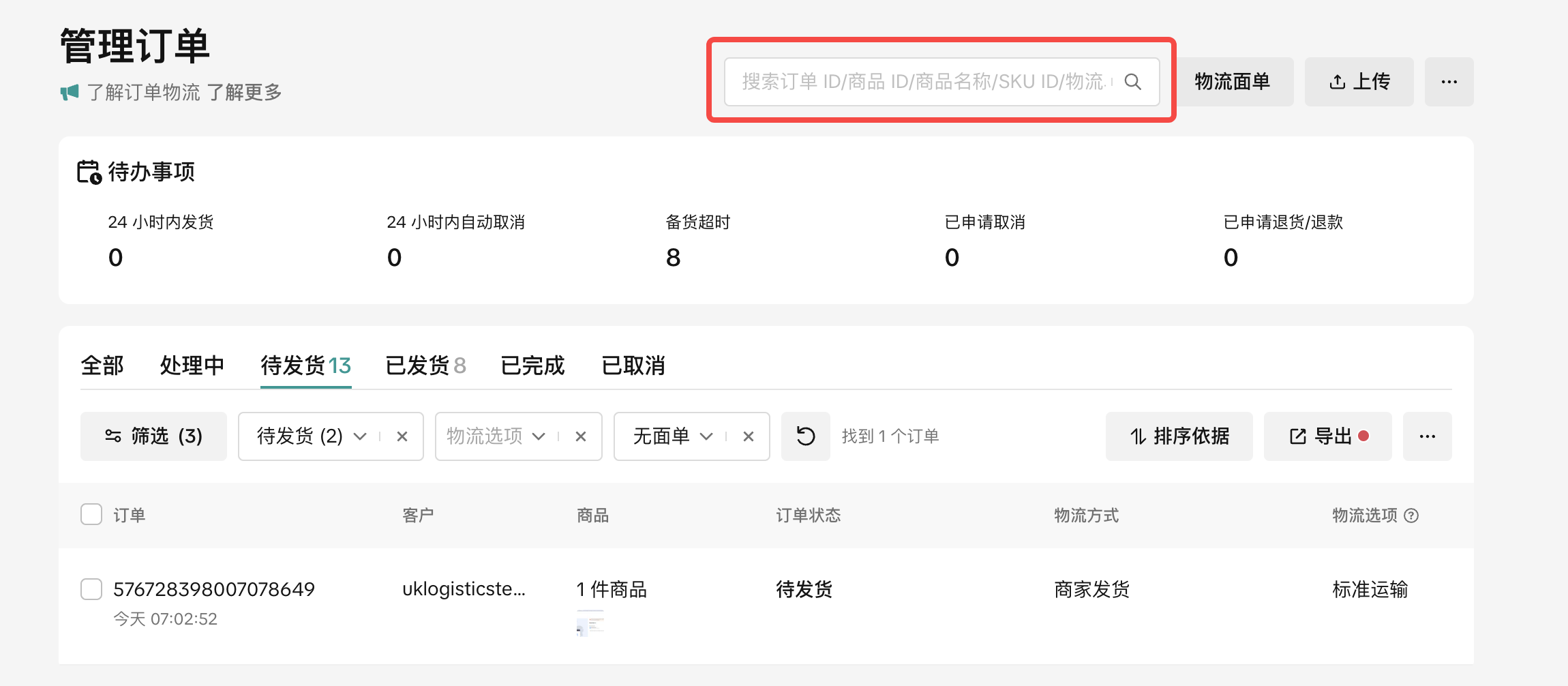Open more options beside the Upload button
Screen dimensions: 1568x686
tap(1449, 82)
